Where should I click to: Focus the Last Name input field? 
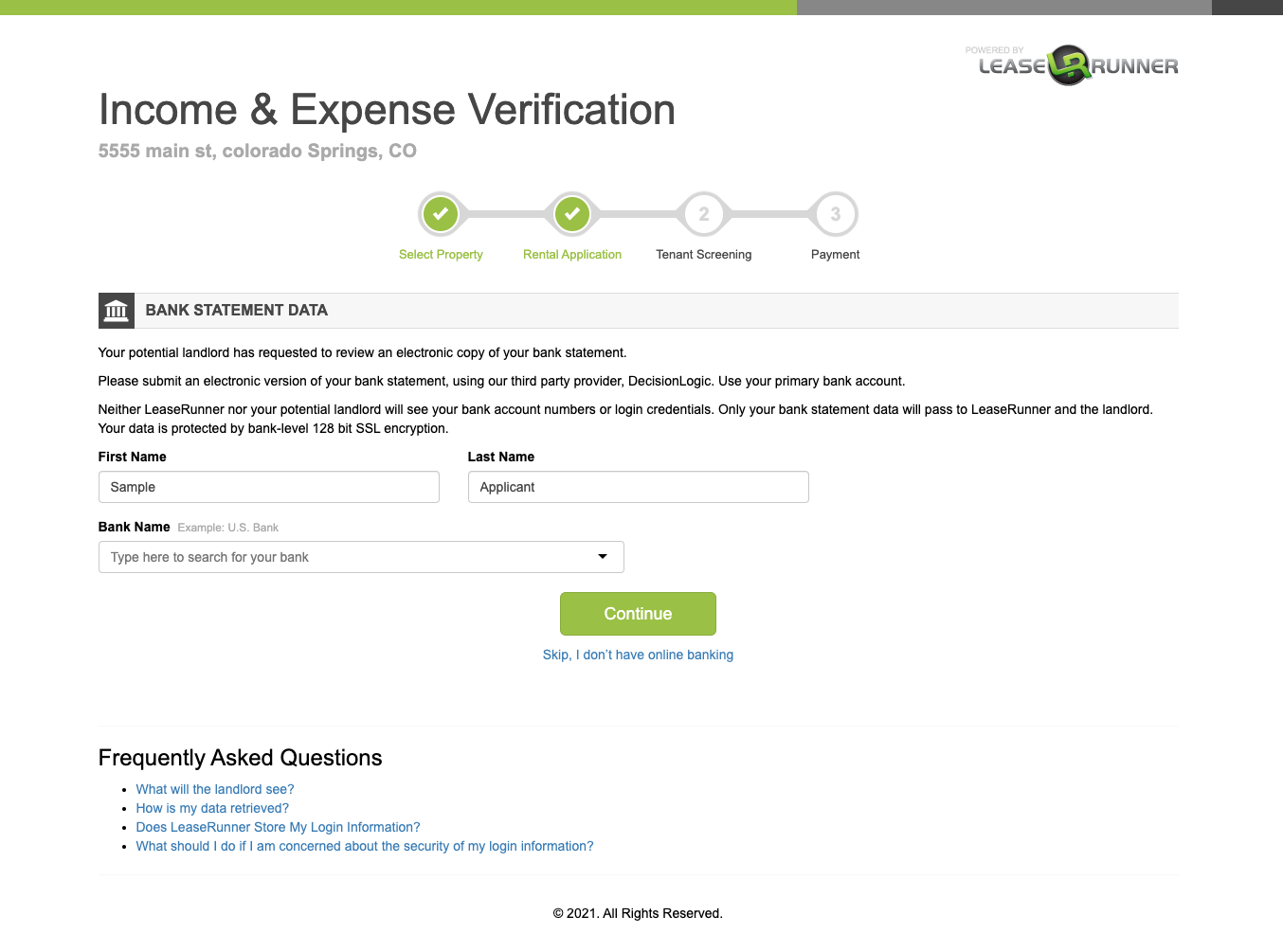click(638, 487)
